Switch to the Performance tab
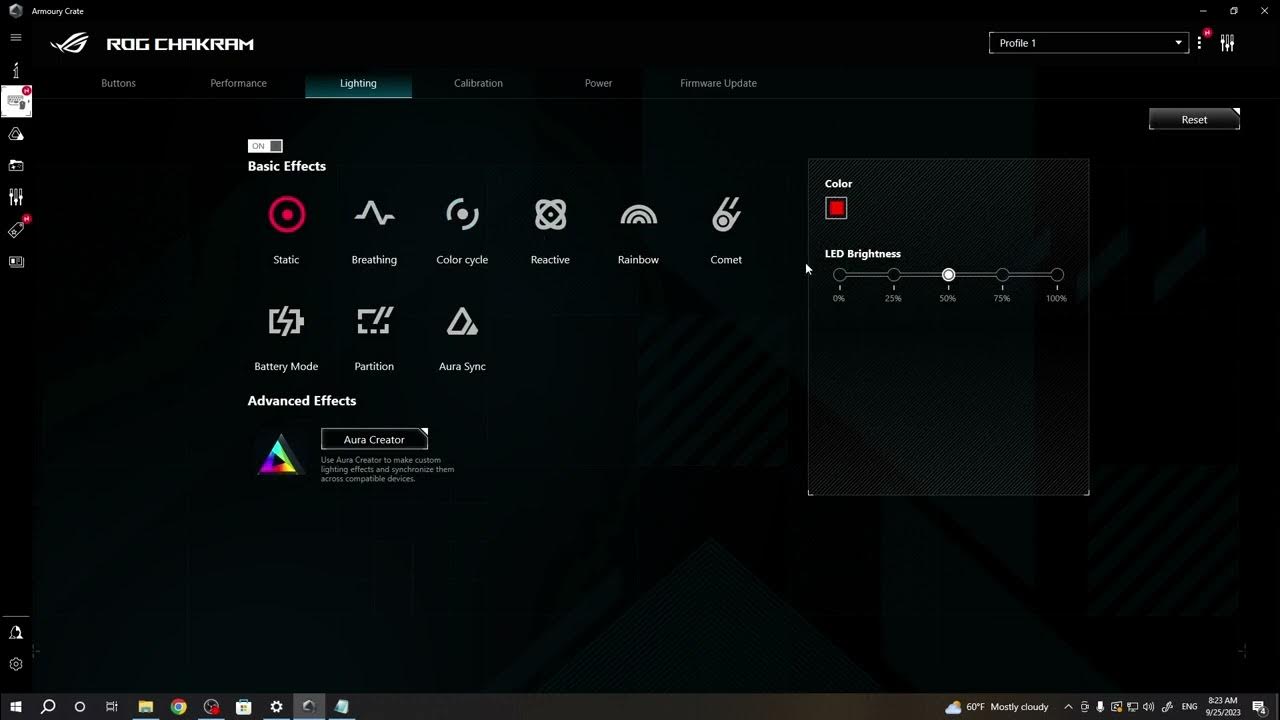Screen dimensions: 1280x720 (238, 83)
